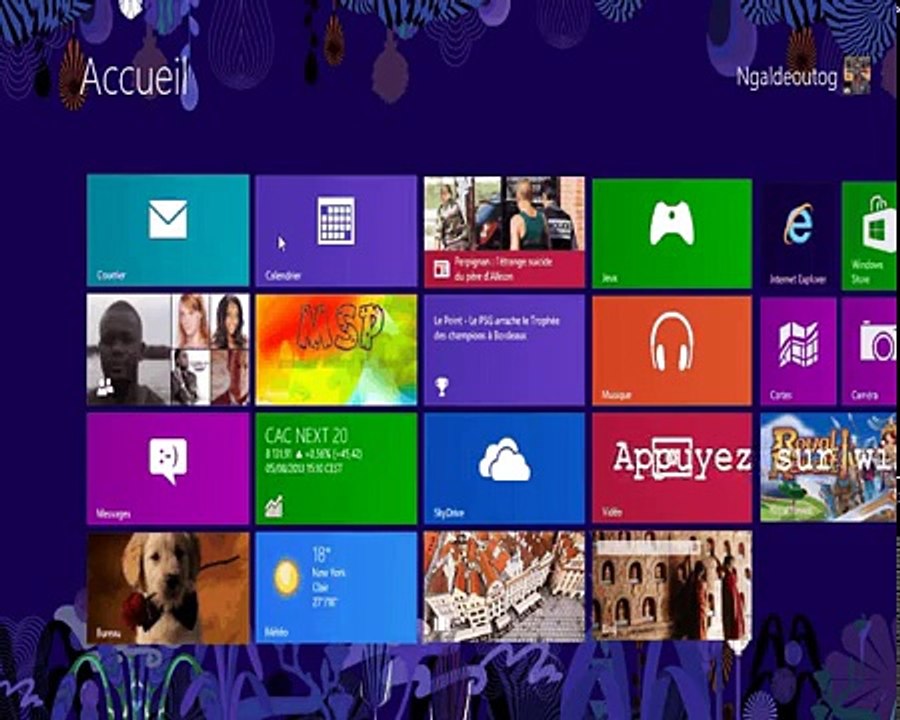This screenshot has height=720, width=900.
Task: Click the user account avatar picture
Action: pyautogui.click(x=856, y=75)
